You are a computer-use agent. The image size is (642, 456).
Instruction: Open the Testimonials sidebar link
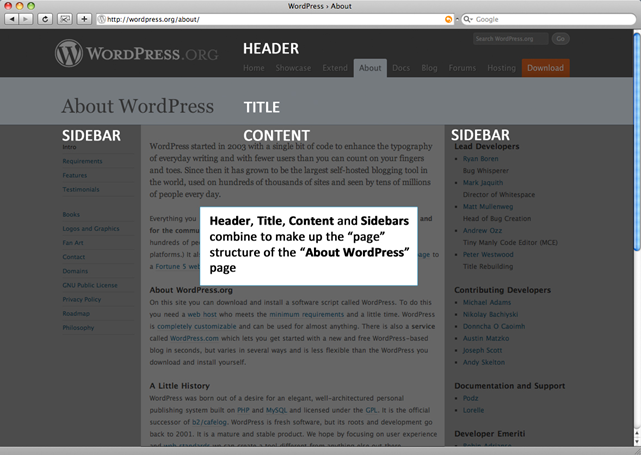(x=81, y=190)
